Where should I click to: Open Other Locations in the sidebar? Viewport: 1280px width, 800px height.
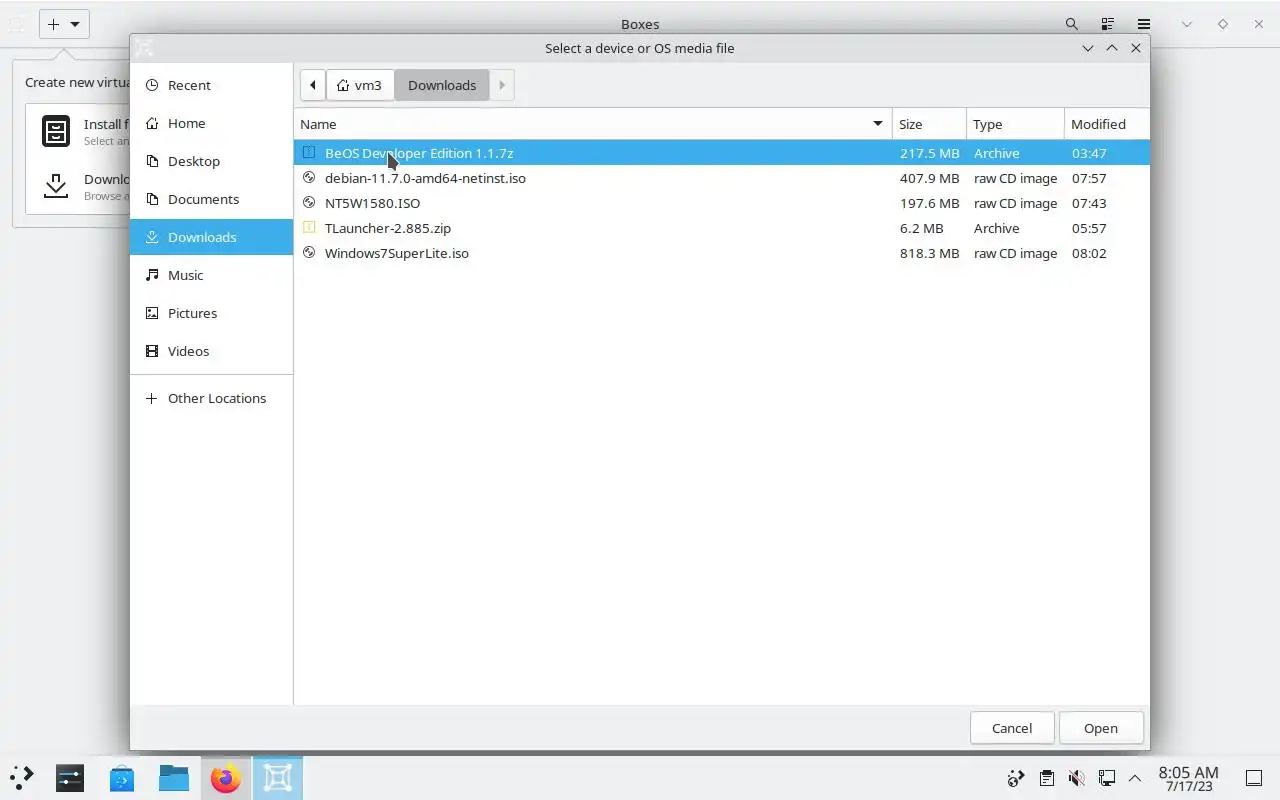[211, 398]
